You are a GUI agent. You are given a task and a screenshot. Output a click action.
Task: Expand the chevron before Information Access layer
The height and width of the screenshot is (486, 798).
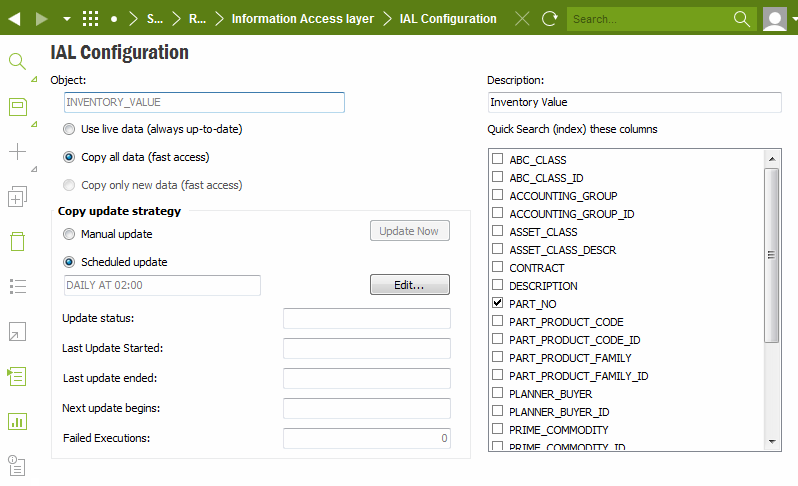(220, 19)
